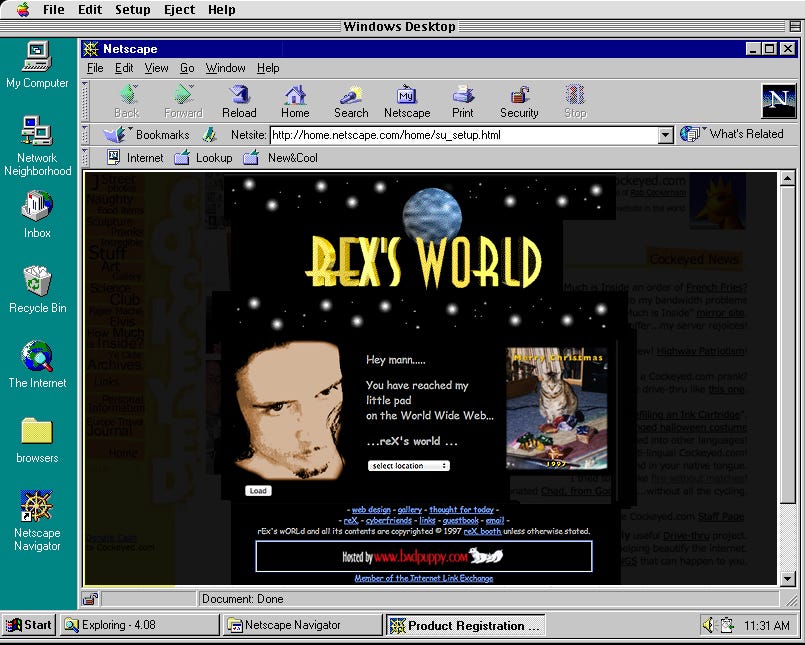Screen dimensions: 805x645
Task: Open the 'select location' dropdown
Action: 409,466
